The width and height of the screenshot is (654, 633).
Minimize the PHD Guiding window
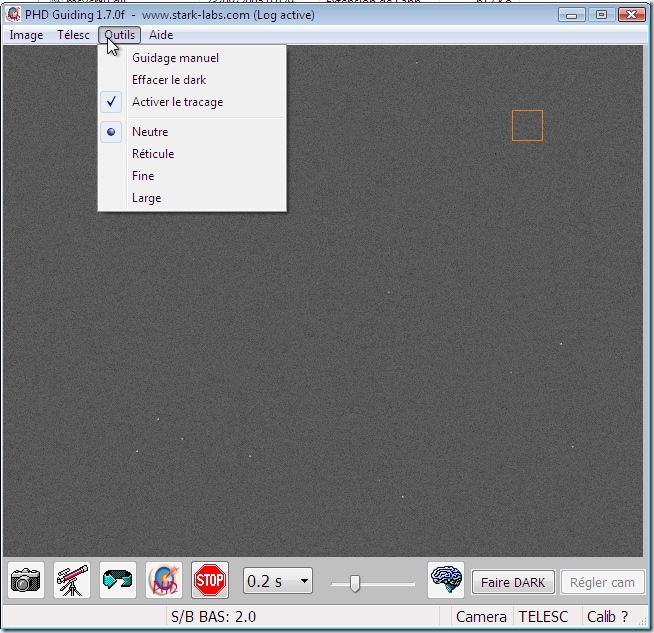tap(571, 15)
